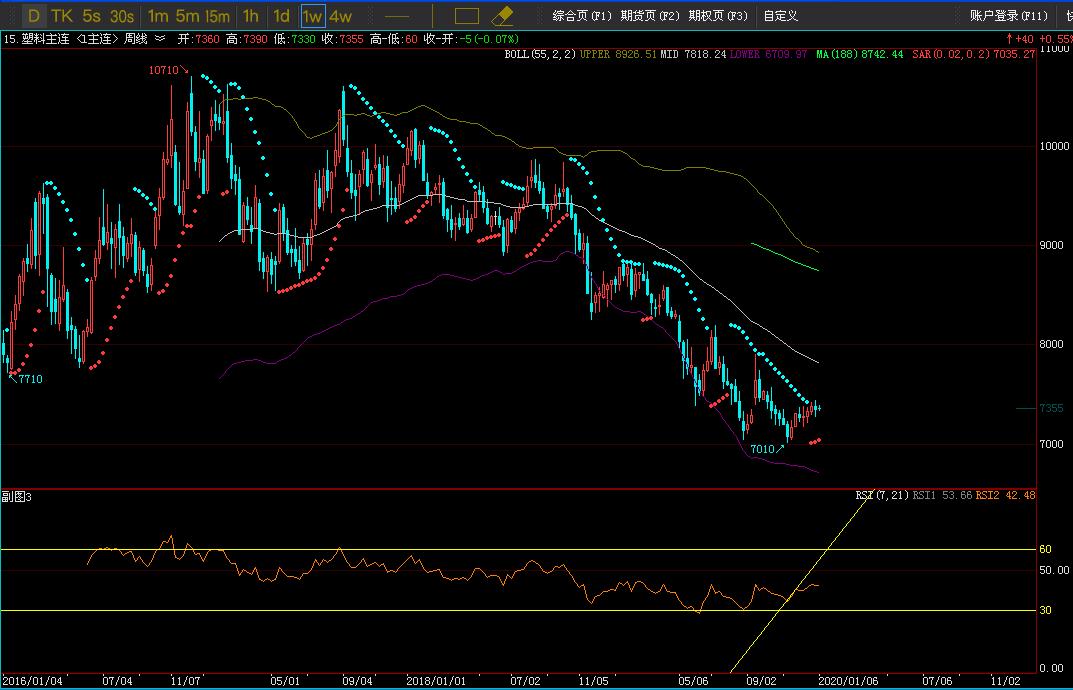This screenshot has height=690, width=1073.
Task: Open 期货页 (F2) page
Action: coord(649,16)
